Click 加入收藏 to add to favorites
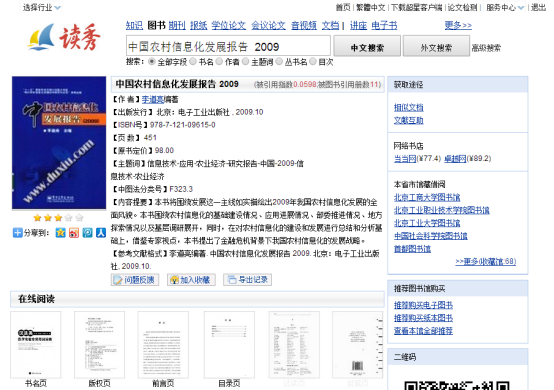 point(191,280)
